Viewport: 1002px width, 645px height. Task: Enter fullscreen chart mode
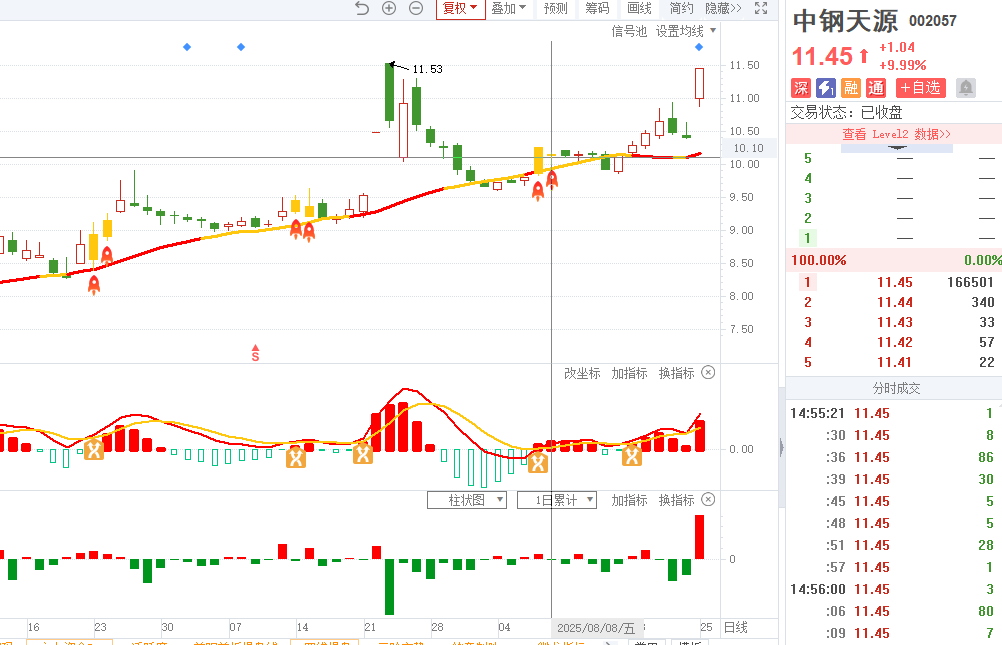[x=760, y=8]
